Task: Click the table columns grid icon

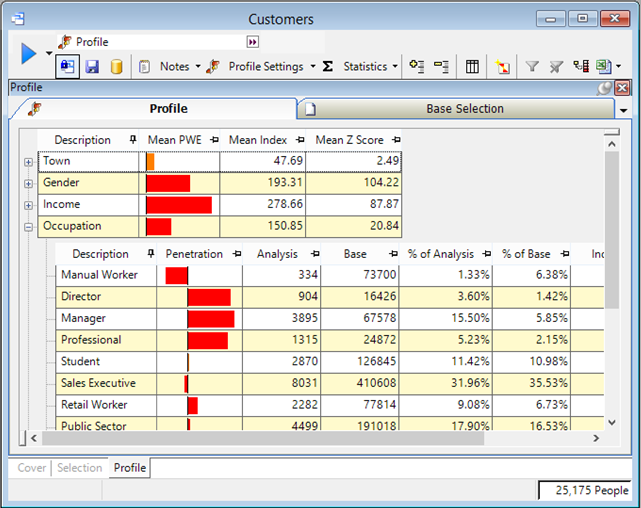Action: pos(473,67)
